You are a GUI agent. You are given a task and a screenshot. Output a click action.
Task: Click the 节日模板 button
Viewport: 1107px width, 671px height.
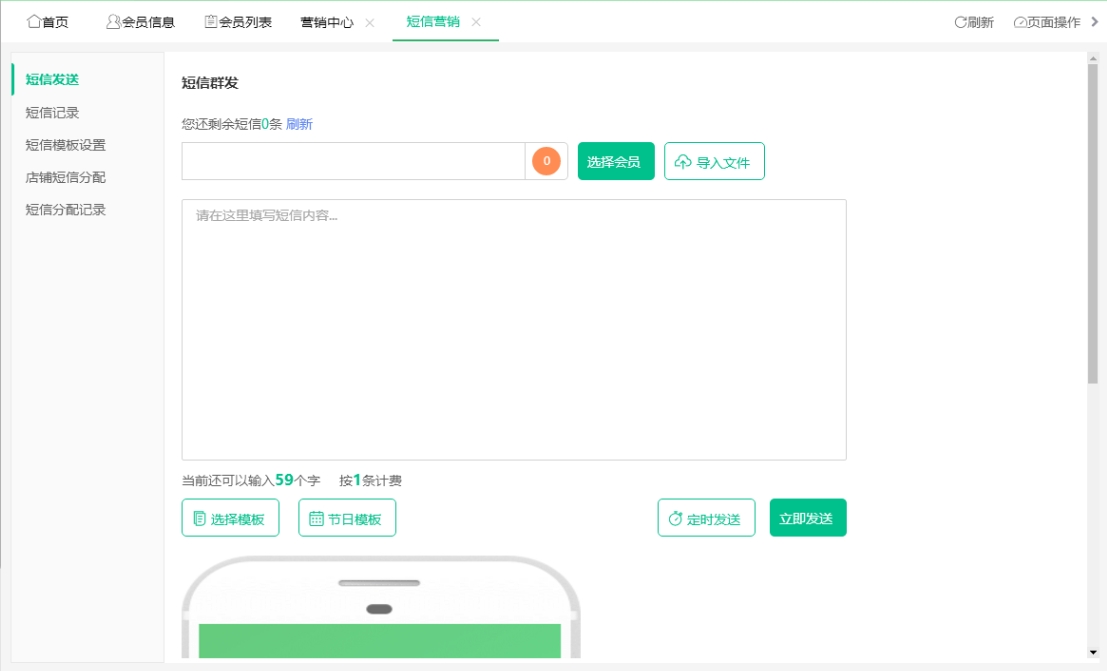pyautogui.click(x=347, y=518)
